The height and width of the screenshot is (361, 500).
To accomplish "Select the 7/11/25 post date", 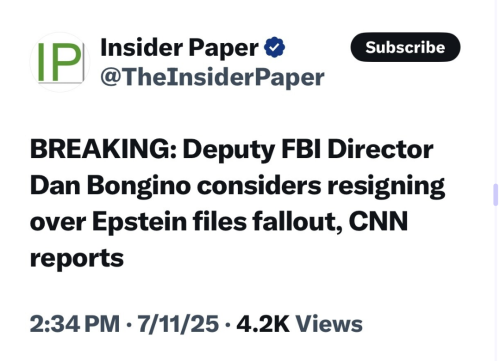I will [178, 324].
